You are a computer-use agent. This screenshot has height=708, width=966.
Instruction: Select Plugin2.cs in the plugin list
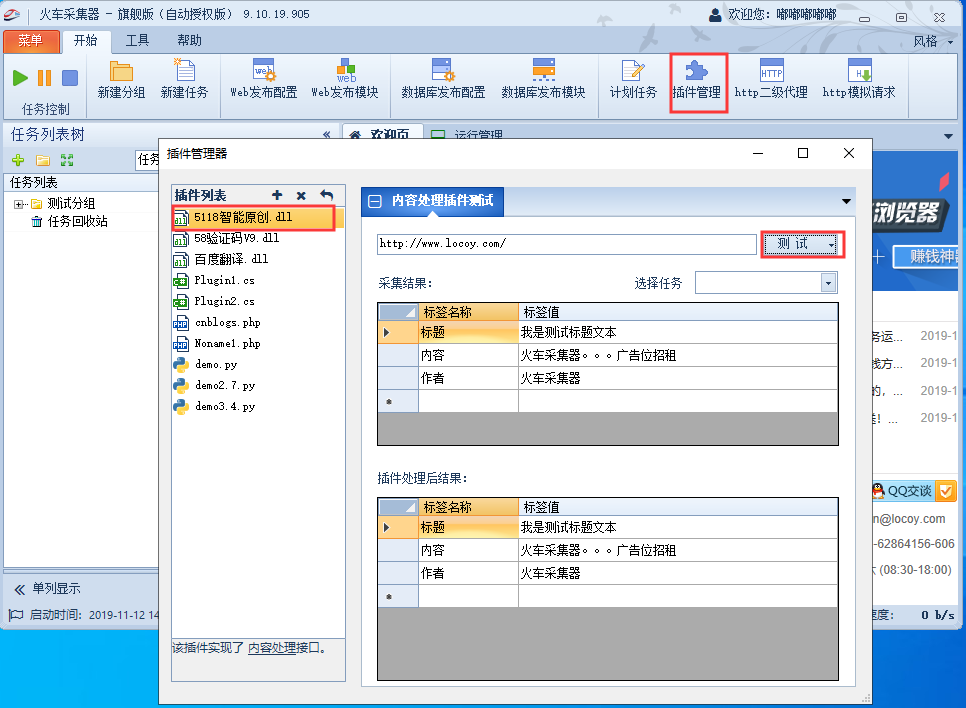224,301
